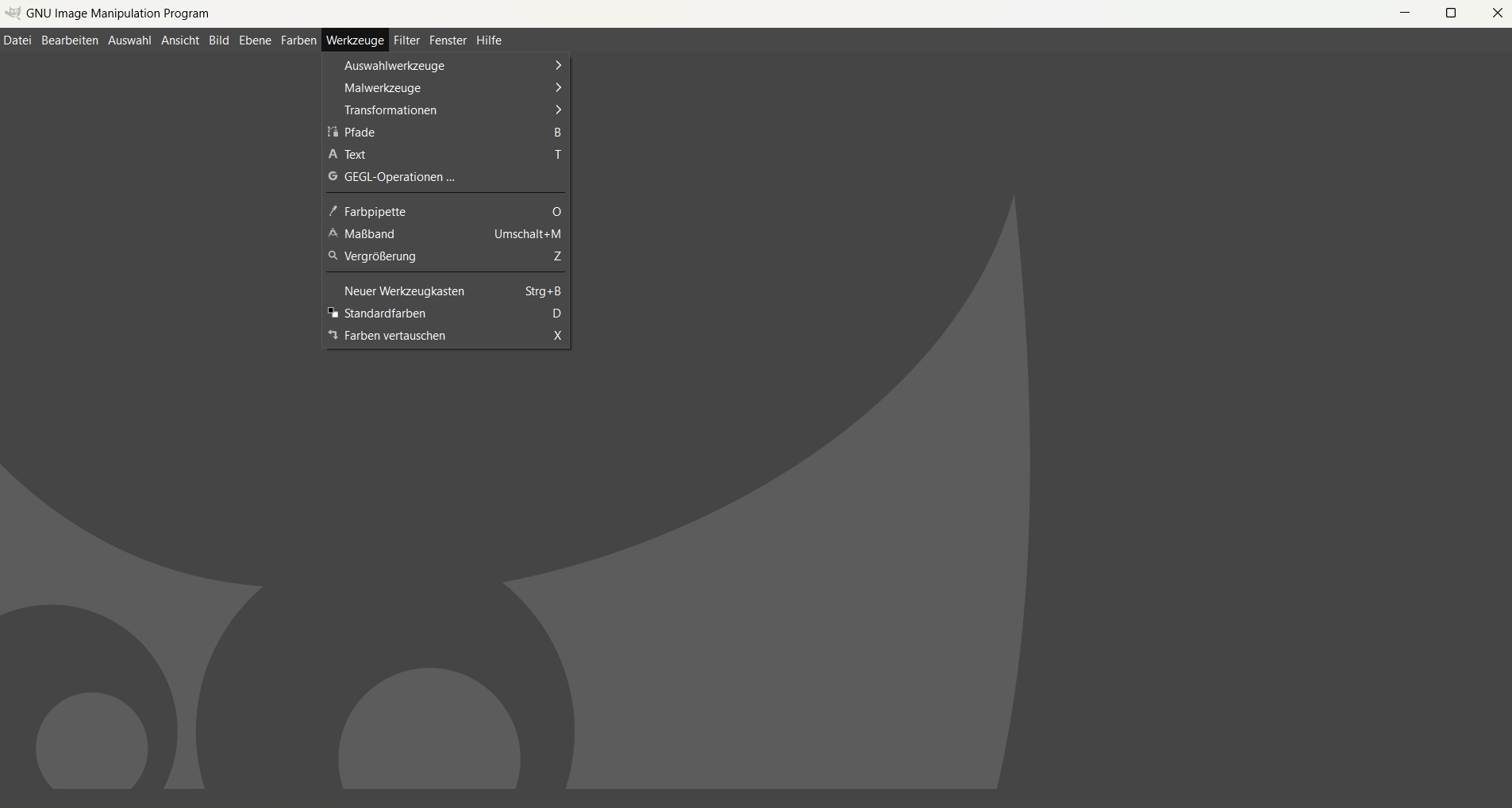Click the Umschalt+M shortcut text
The width and height of the screenshot is (1512, 808).
tap(528, 234)
